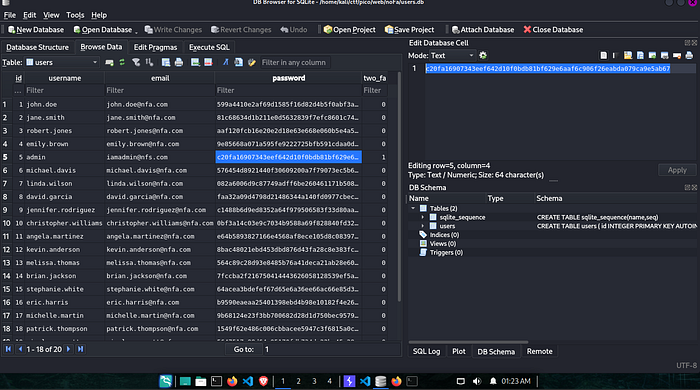700x390 pixels.
Task: Open the Help menu
Action: [x=99, y=15]
